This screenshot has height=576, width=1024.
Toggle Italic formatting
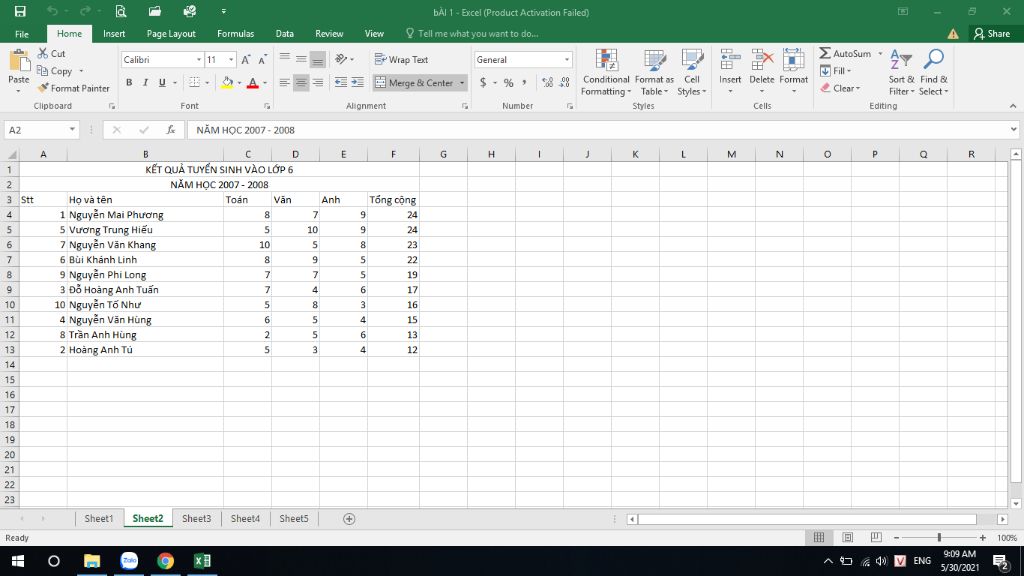click(145, 83)
